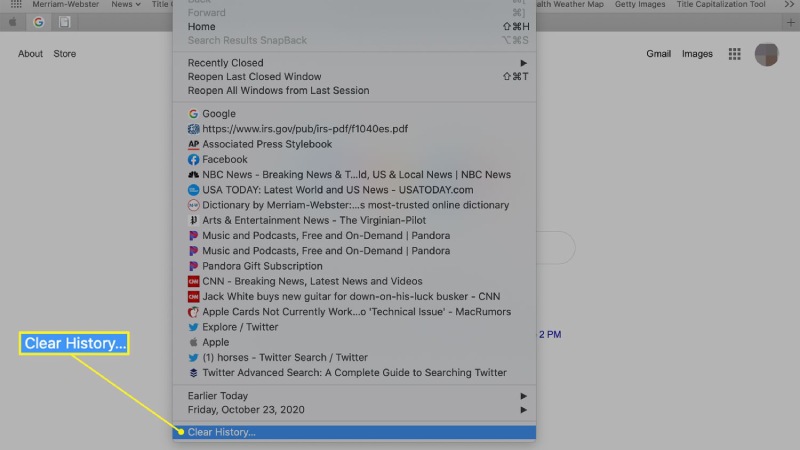Open USA TODAY history entry

[354, 190]
